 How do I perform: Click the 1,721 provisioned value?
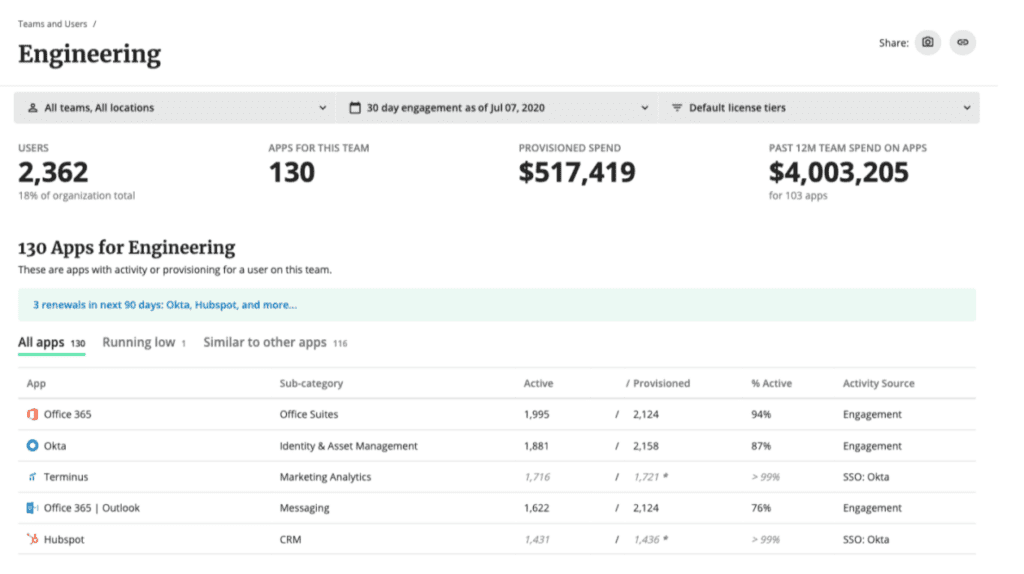[x=647, y=477]
